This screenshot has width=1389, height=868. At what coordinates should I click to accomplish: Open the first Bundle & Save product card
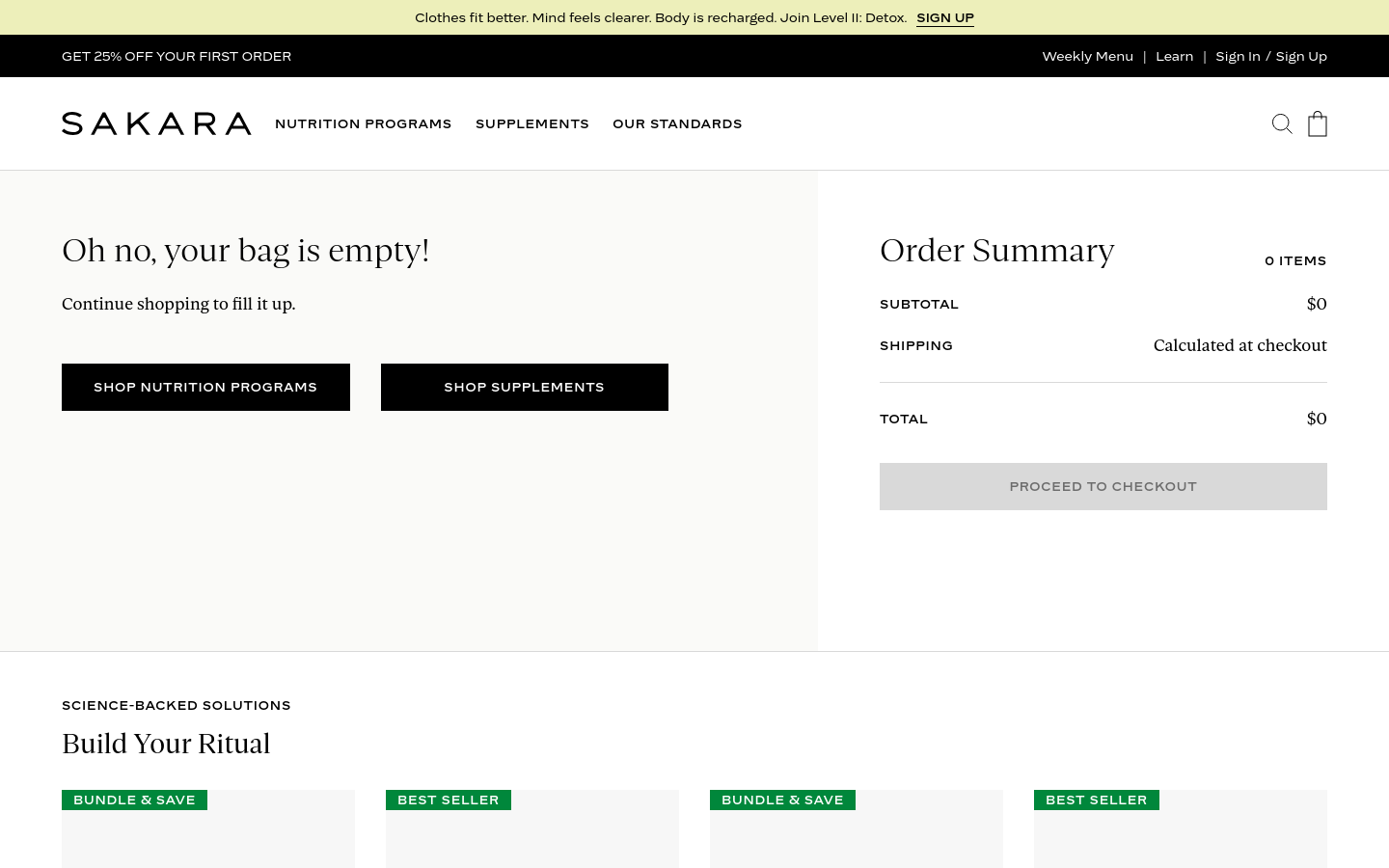click(208, 828)
